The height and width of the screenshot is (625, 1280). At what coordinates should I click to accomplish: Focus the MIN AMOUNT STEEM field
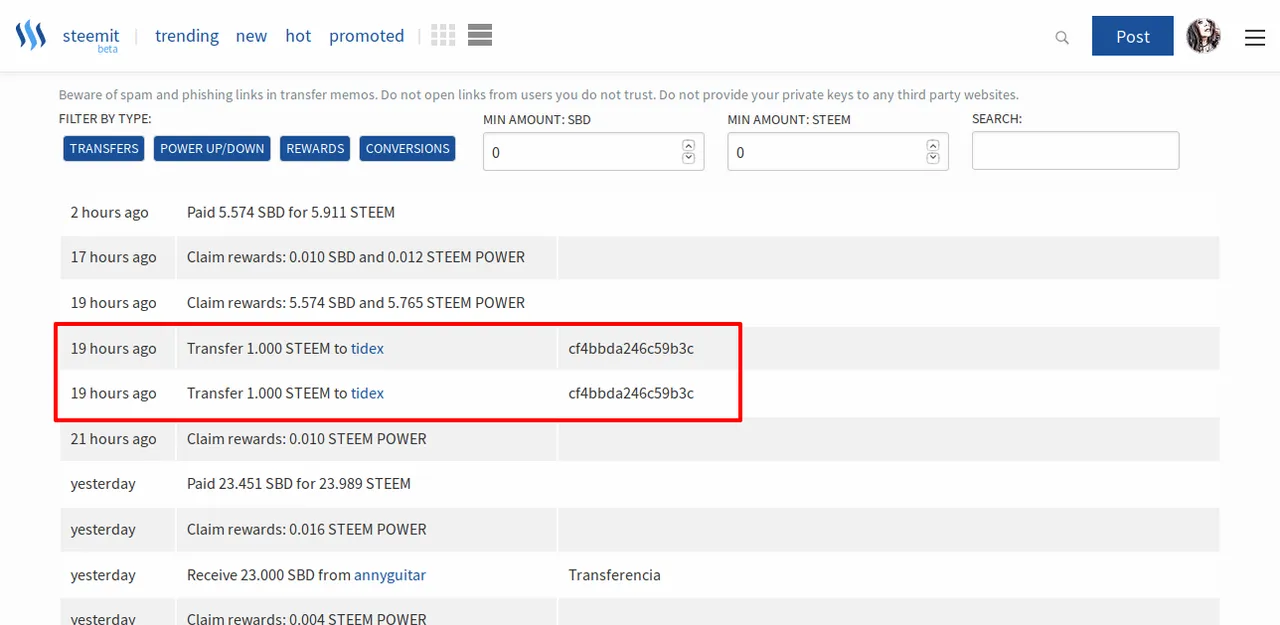pos(838,152)
